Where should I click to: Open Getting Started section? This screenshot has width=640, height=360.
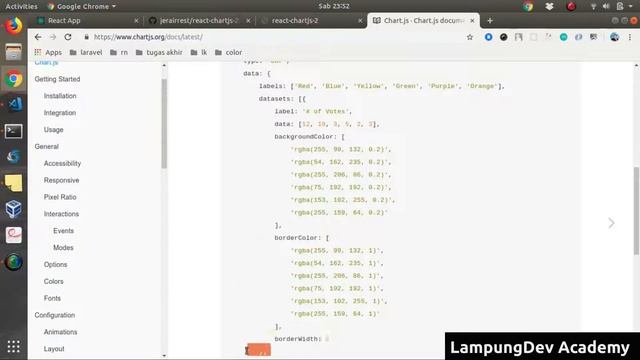coord(57,79)
